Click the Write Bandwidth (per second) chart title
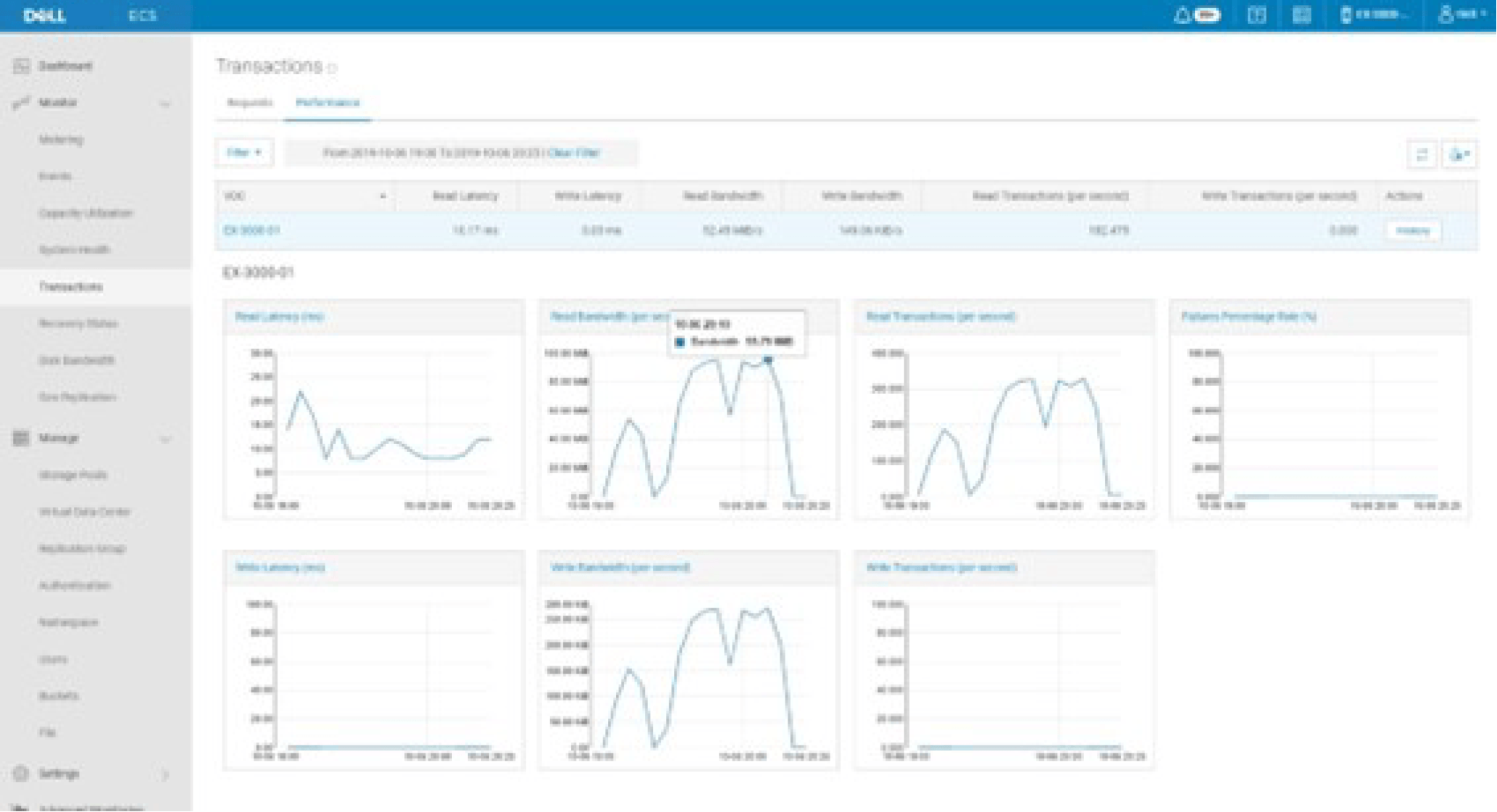 coord(620,567)
